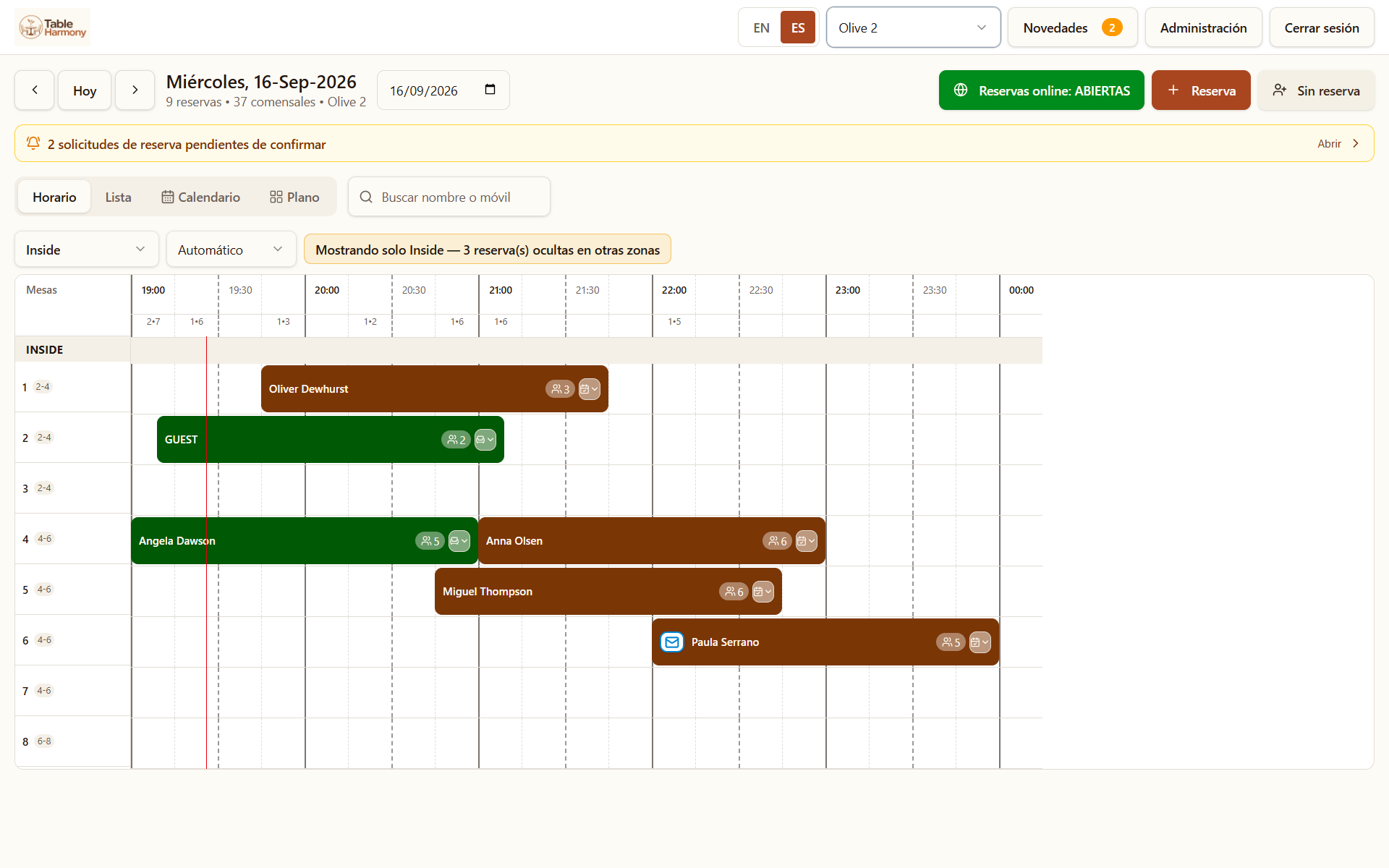Open pending requests with Abrir chevron
1389x868 pixels.
[x=1338, y=143]
